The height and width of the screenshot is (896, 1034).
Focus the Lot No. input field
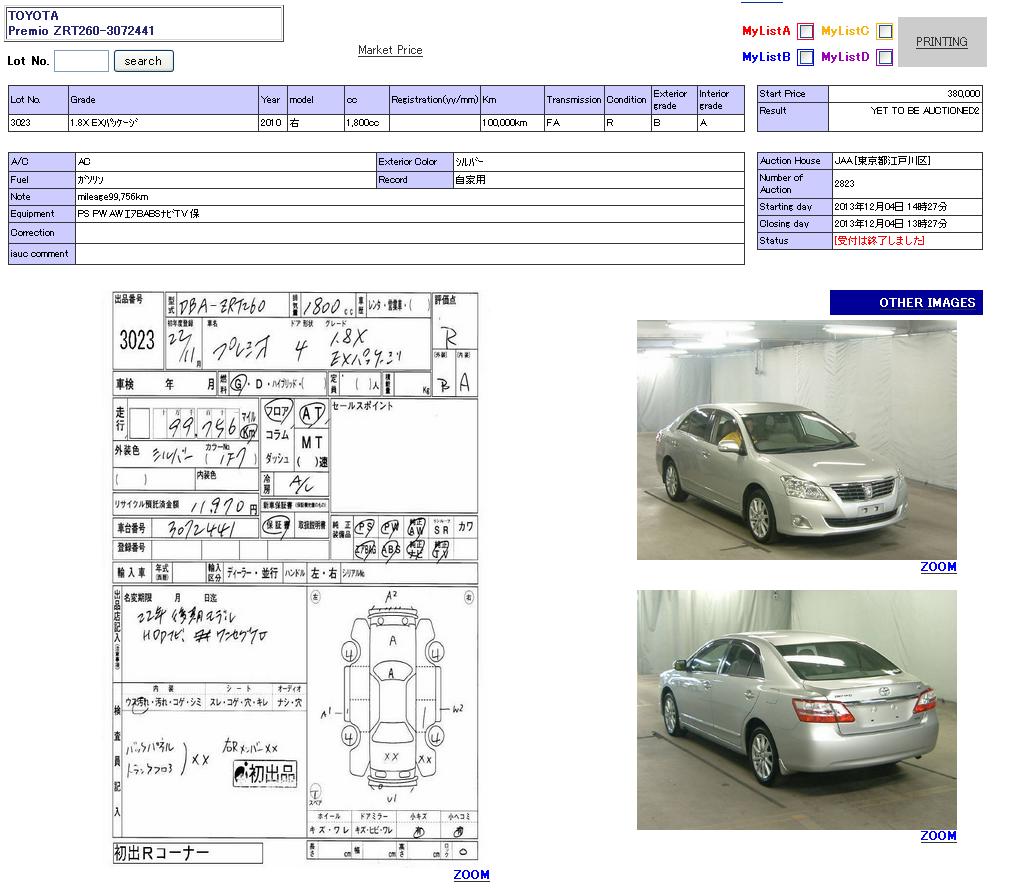(x=81, y=61)
